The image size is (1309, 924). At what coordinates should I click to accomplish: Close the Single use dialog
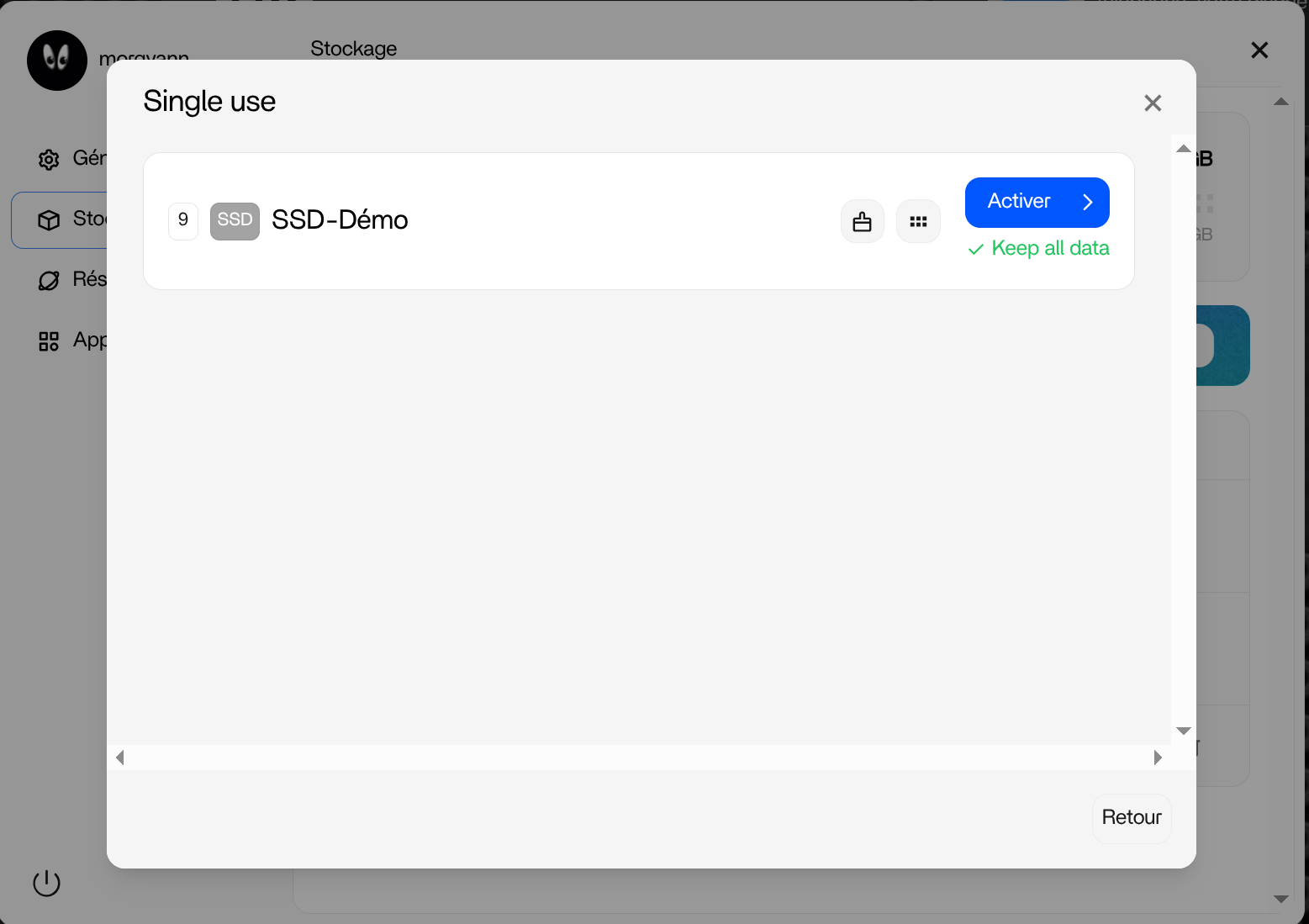point(1153,103)
